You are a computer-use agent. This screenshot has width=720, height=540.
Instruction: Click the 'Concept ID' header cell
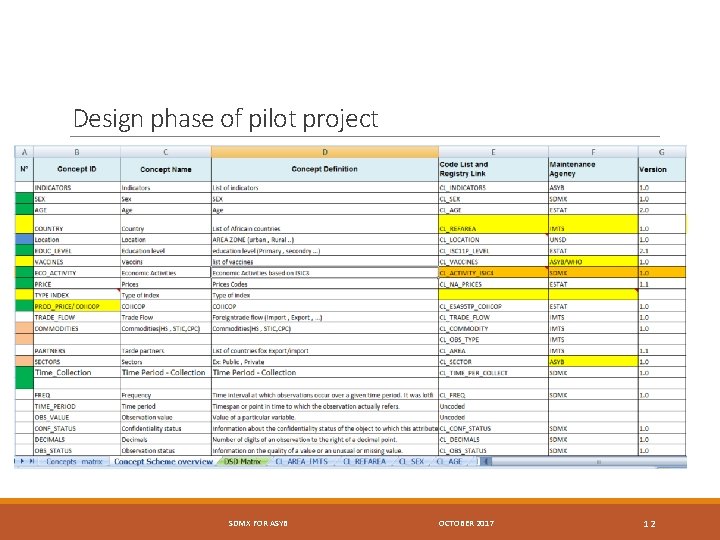pos(77,169)
